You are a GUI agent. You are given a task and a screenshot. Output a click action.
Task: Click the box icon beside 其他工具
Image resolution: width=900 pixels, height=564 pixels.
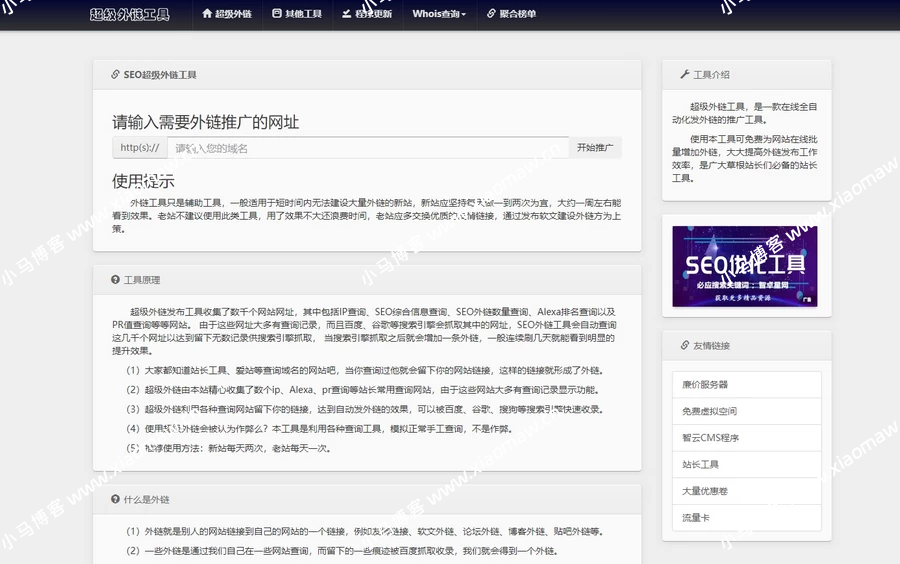(277, 14)
